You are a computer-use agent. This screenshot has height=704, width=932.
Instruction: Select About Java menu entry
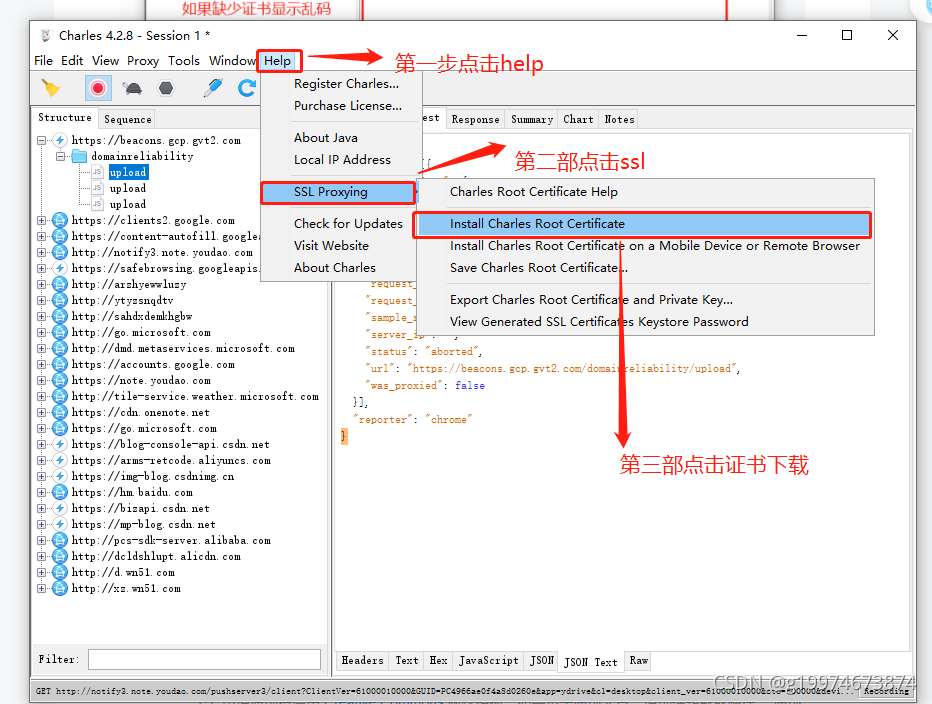(x=326, y=138)
